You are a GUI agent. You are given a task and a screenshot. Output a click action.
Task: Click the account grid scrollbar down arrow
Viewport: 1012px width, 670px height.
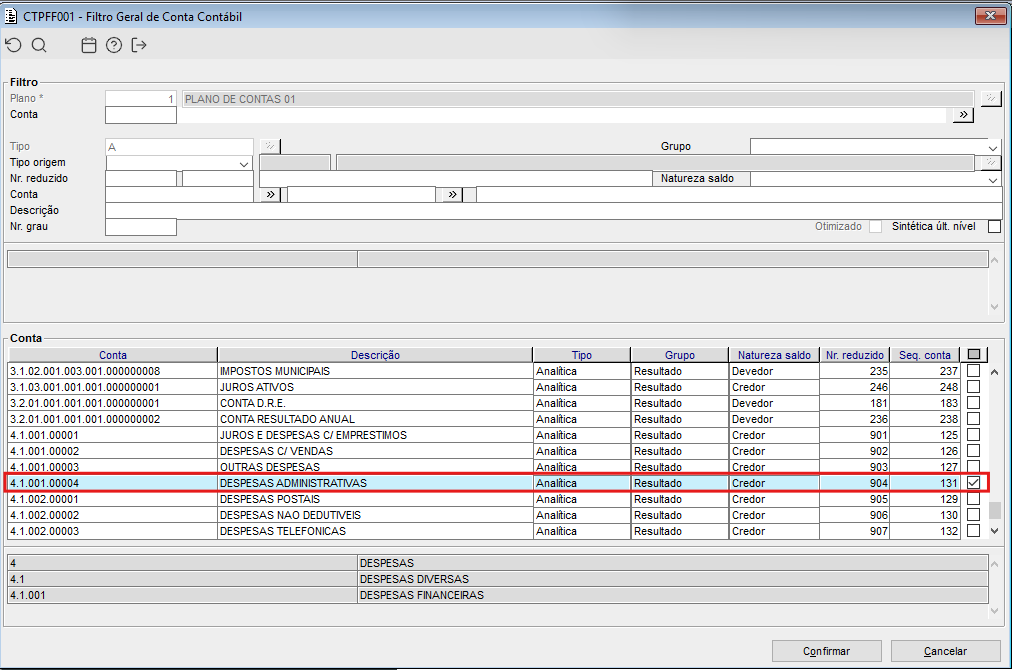coord(995,531)
